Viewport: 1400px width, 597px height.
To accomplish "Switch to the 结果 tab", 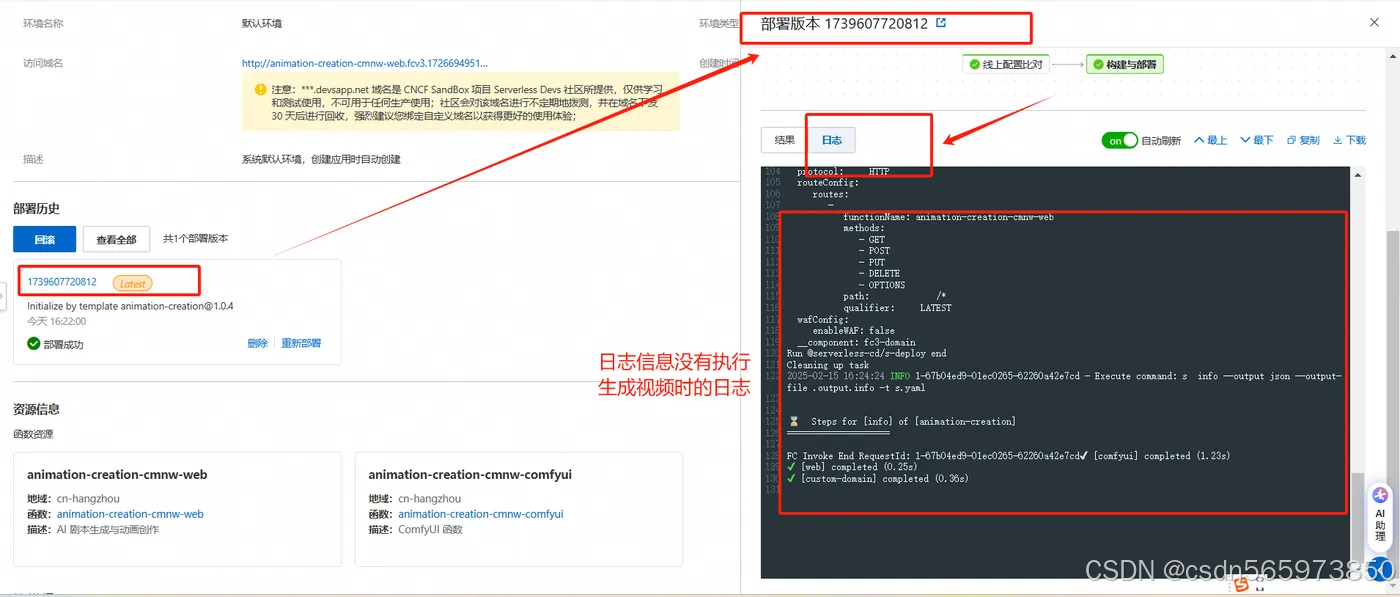I will [x=785, y=141].
